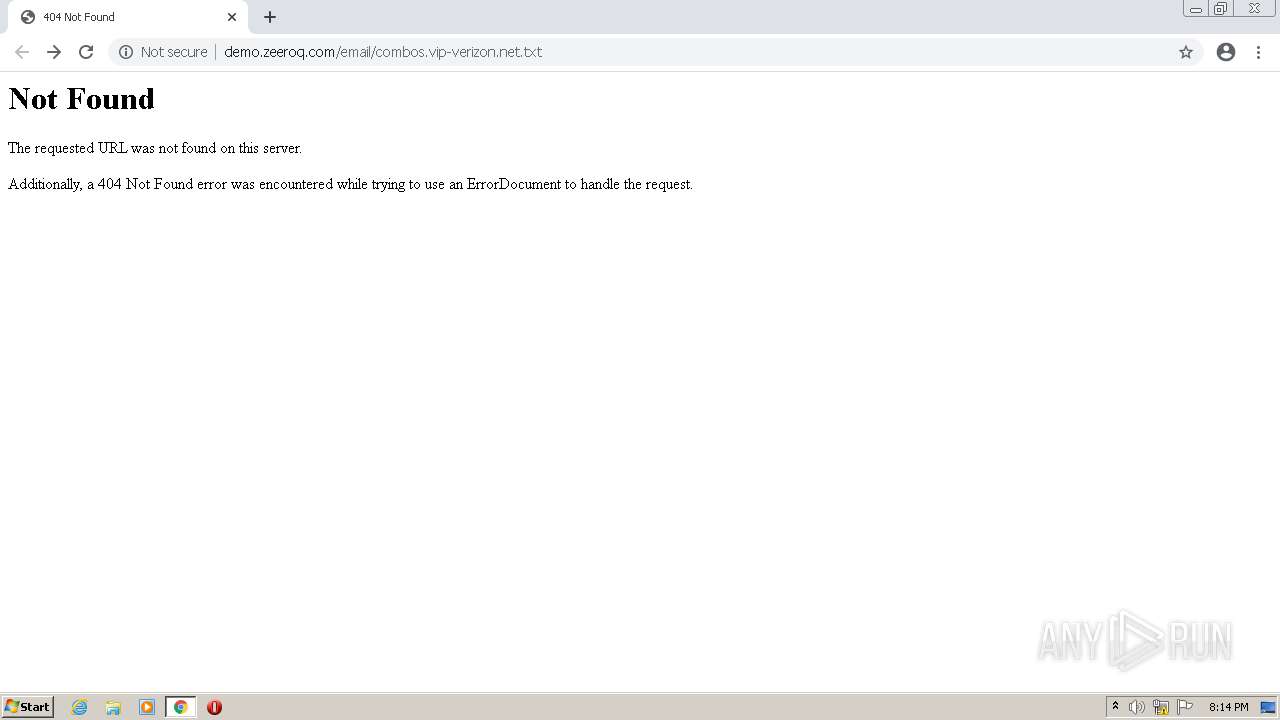1280x720 pixels.
Task: Close the Chrome window
Action: [x=1254, y=9]
